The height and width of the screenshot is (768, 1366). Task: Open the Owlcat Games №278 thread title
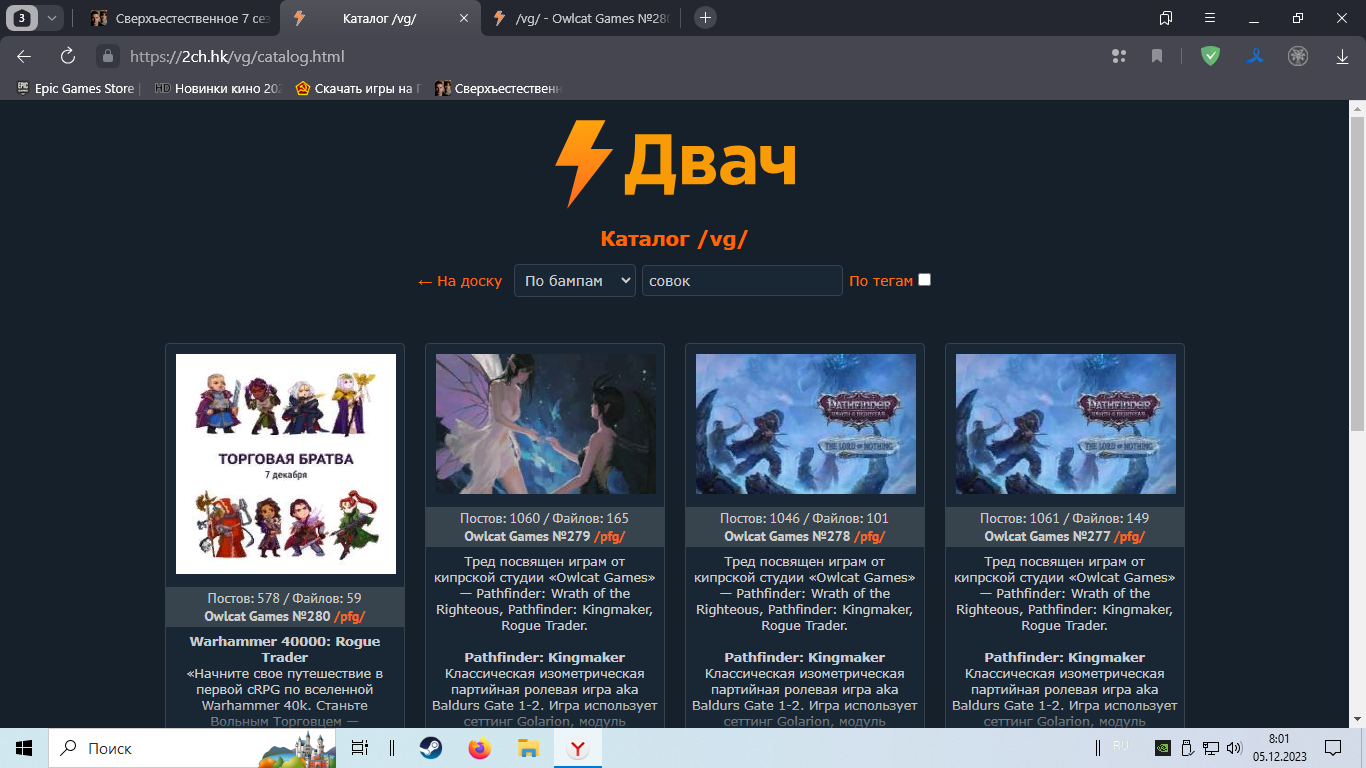pos(787,536)
